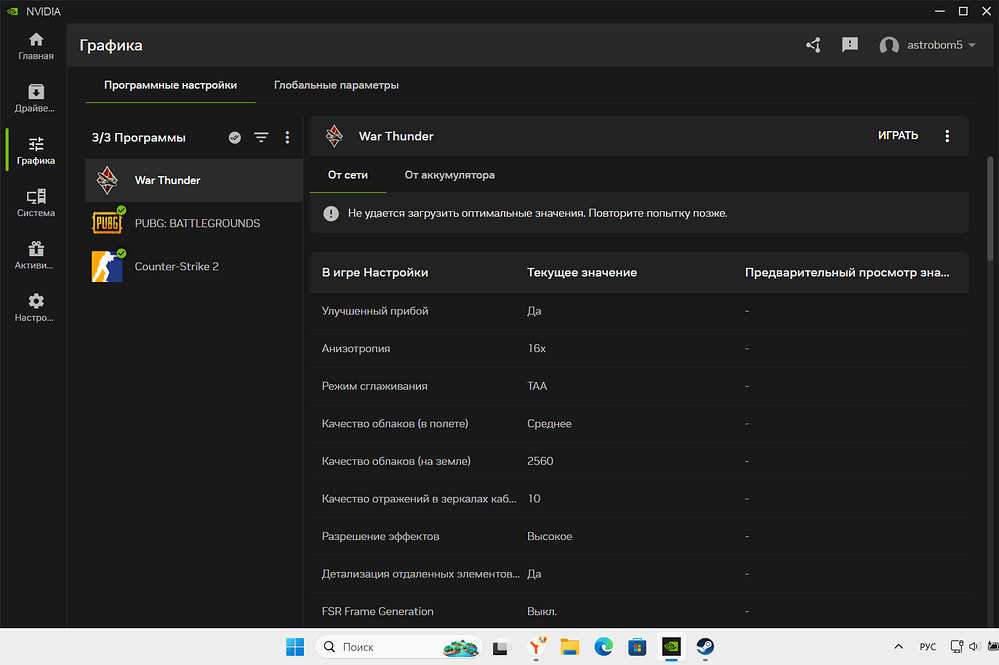Open the feedback message icon

(850, 45)
